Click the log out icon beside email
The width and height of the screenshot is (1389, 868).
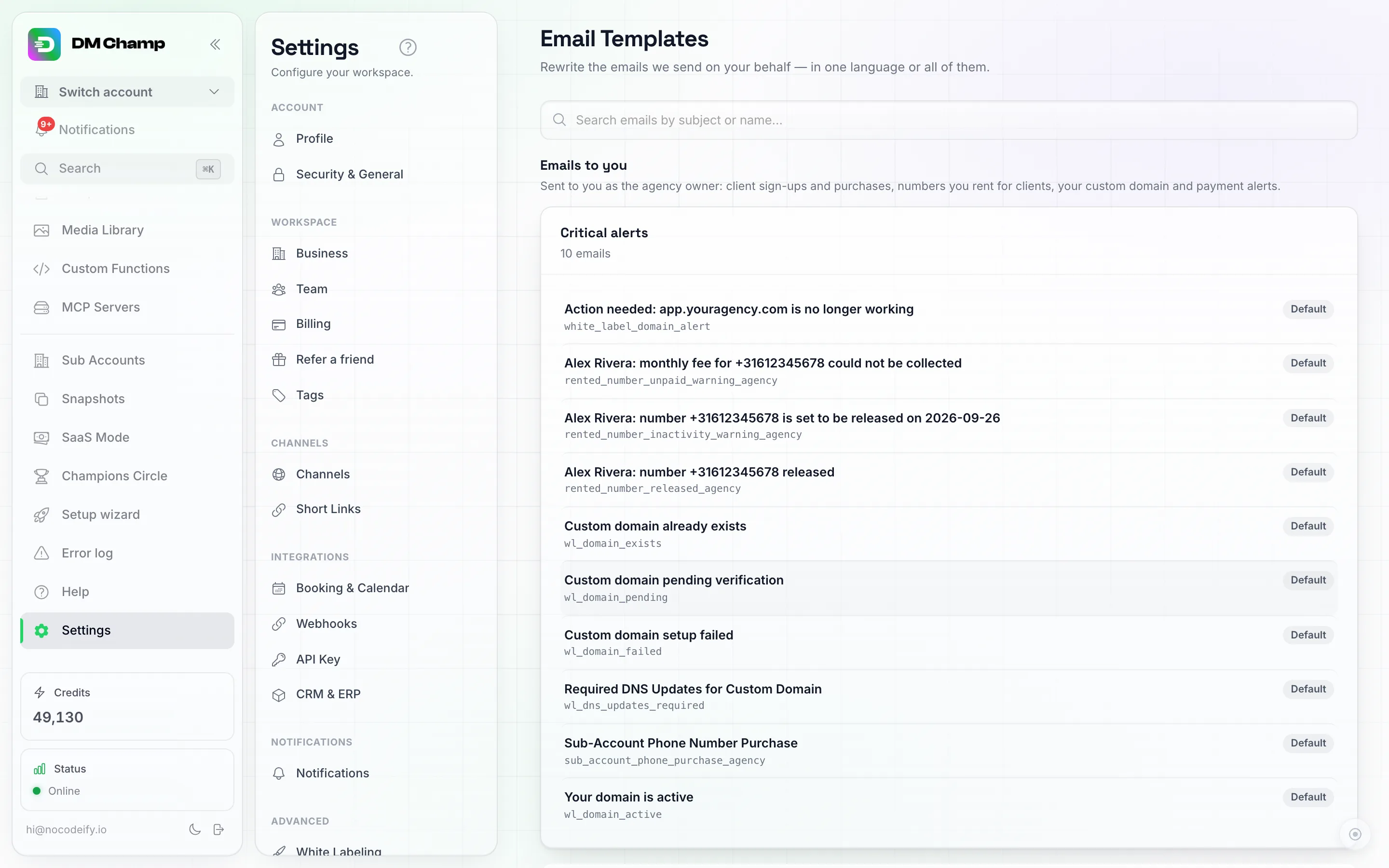(218, 829)
